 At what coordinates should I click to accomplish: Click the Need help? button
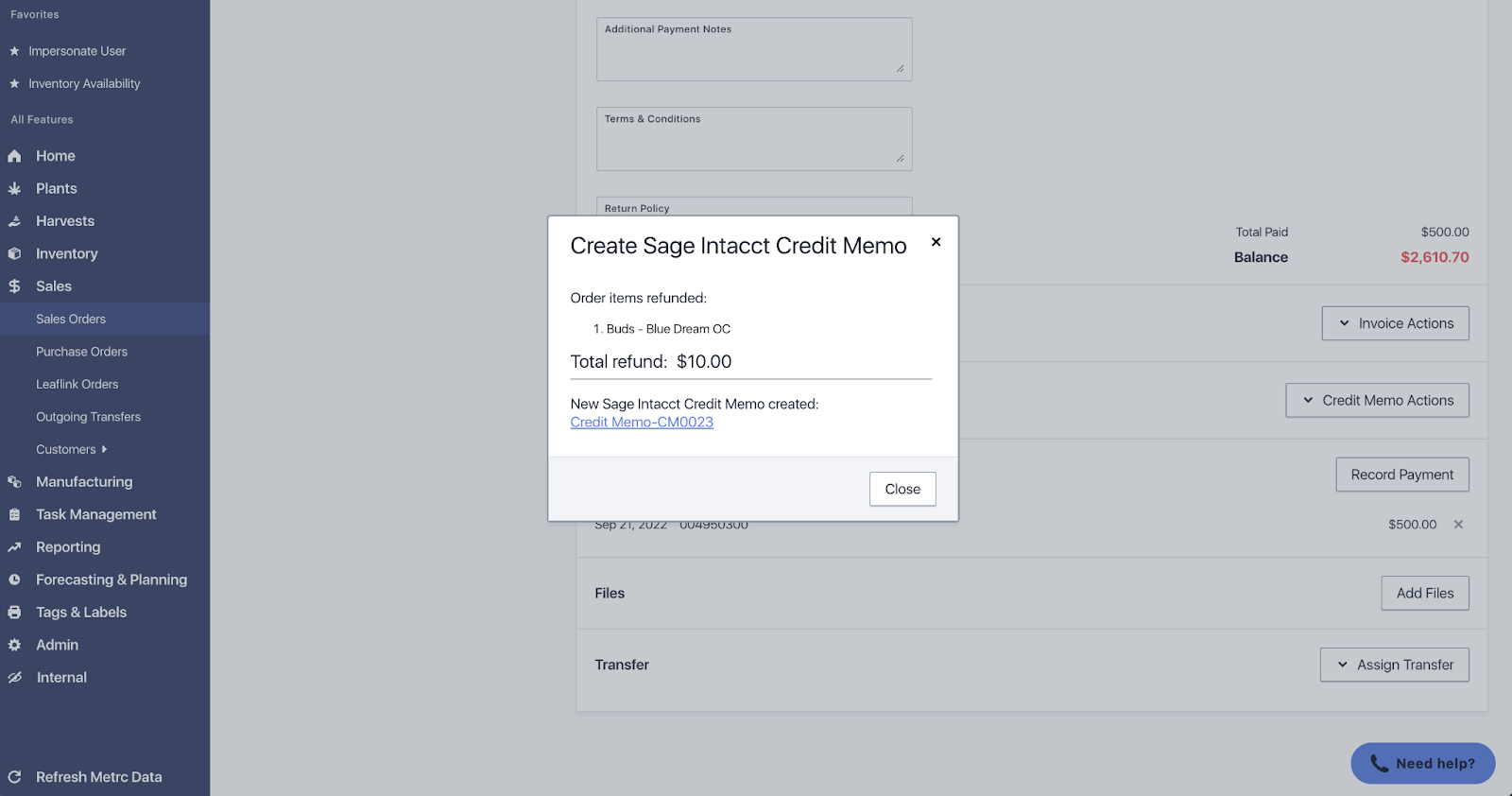(1422, 763)
